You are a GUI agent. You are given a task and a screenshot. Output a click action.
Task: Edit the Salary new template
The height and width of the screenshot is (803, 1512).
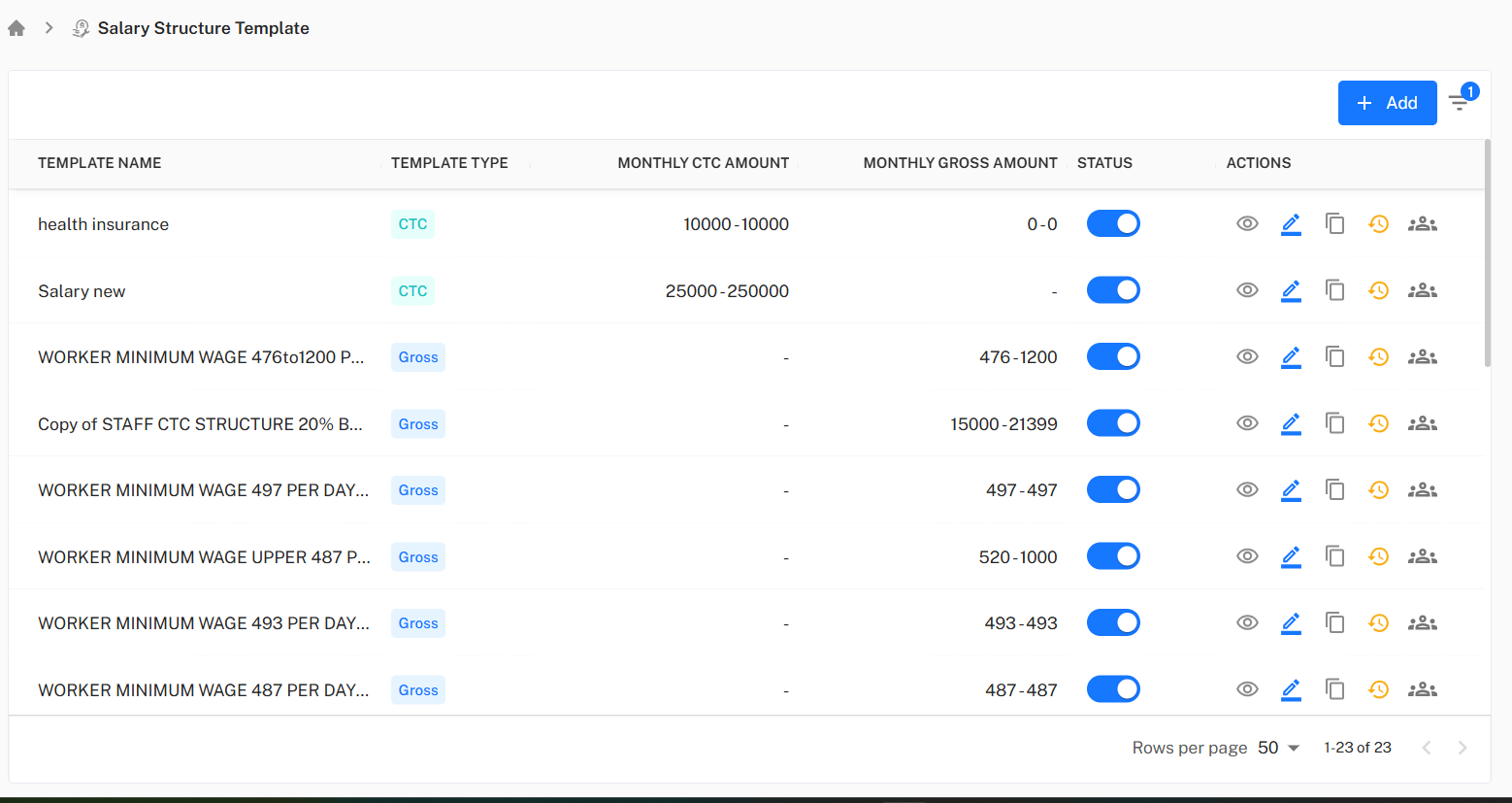pos(1291,290)
